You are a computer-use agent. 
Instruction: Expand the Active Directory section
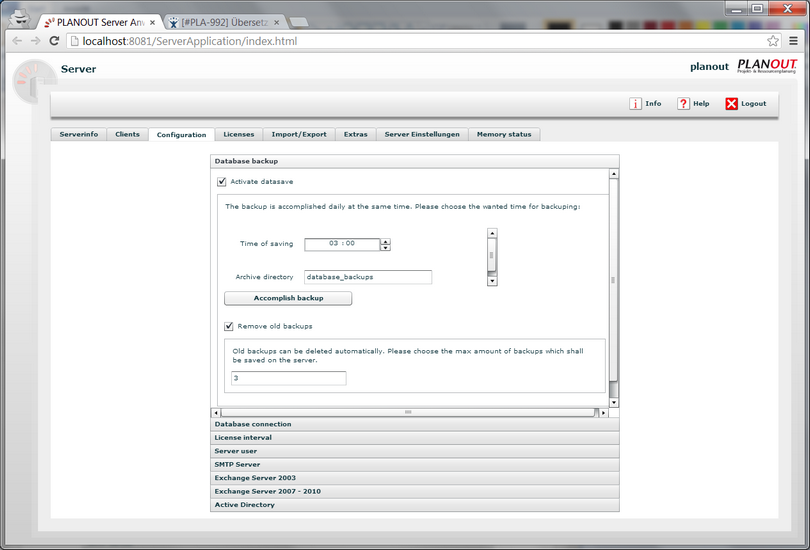tap(415, 505)
